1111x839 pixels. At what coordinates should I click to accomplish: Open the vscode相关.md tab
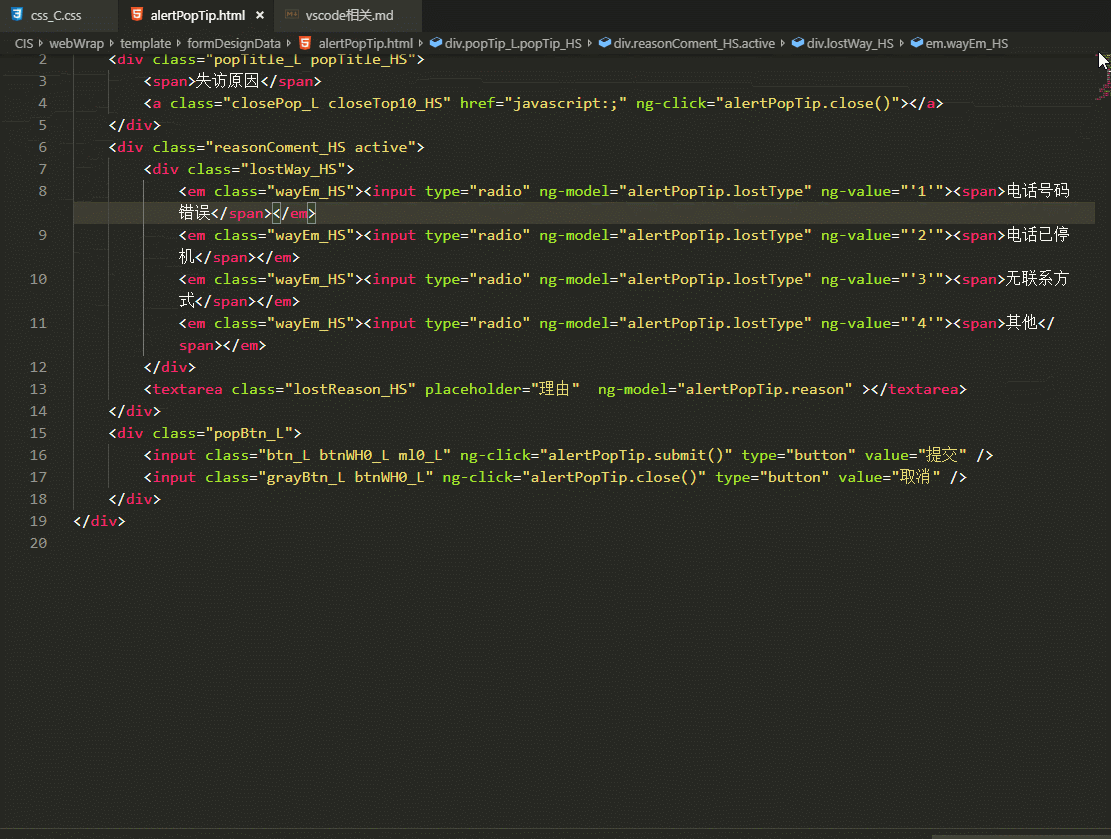coord(349,15)
